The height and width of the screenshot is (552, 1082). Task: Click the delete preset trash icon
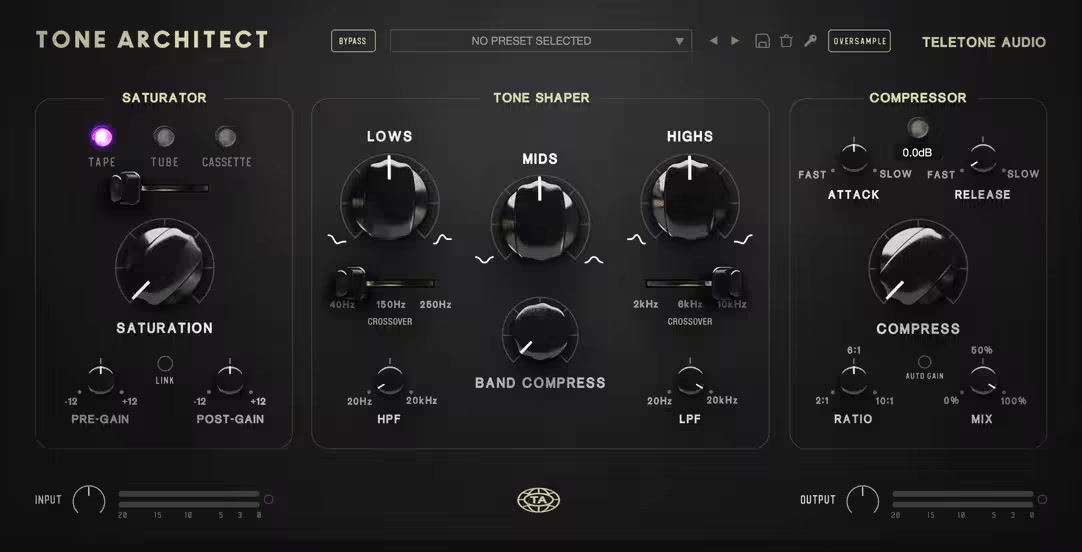[786, 41]
